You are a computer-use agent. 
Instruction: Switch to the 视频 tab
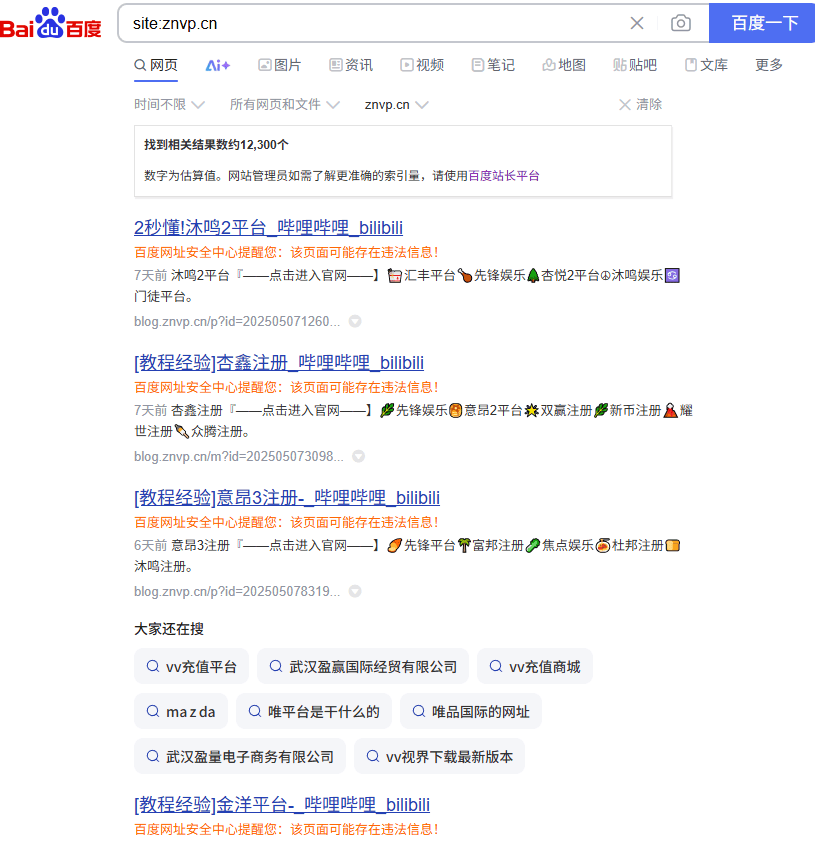point(422,65)
